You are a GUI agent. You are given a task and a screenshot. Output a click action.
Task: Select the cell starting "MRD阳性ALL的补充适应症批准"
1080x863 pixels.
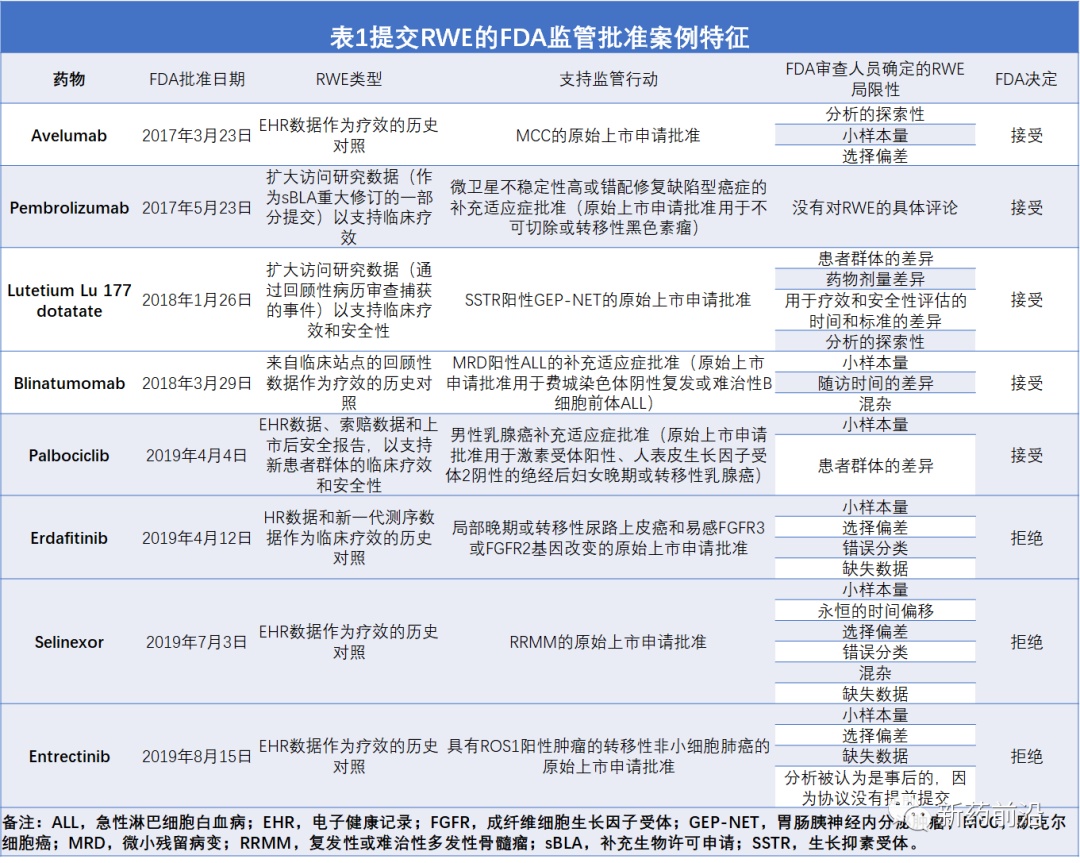[608, 383]
